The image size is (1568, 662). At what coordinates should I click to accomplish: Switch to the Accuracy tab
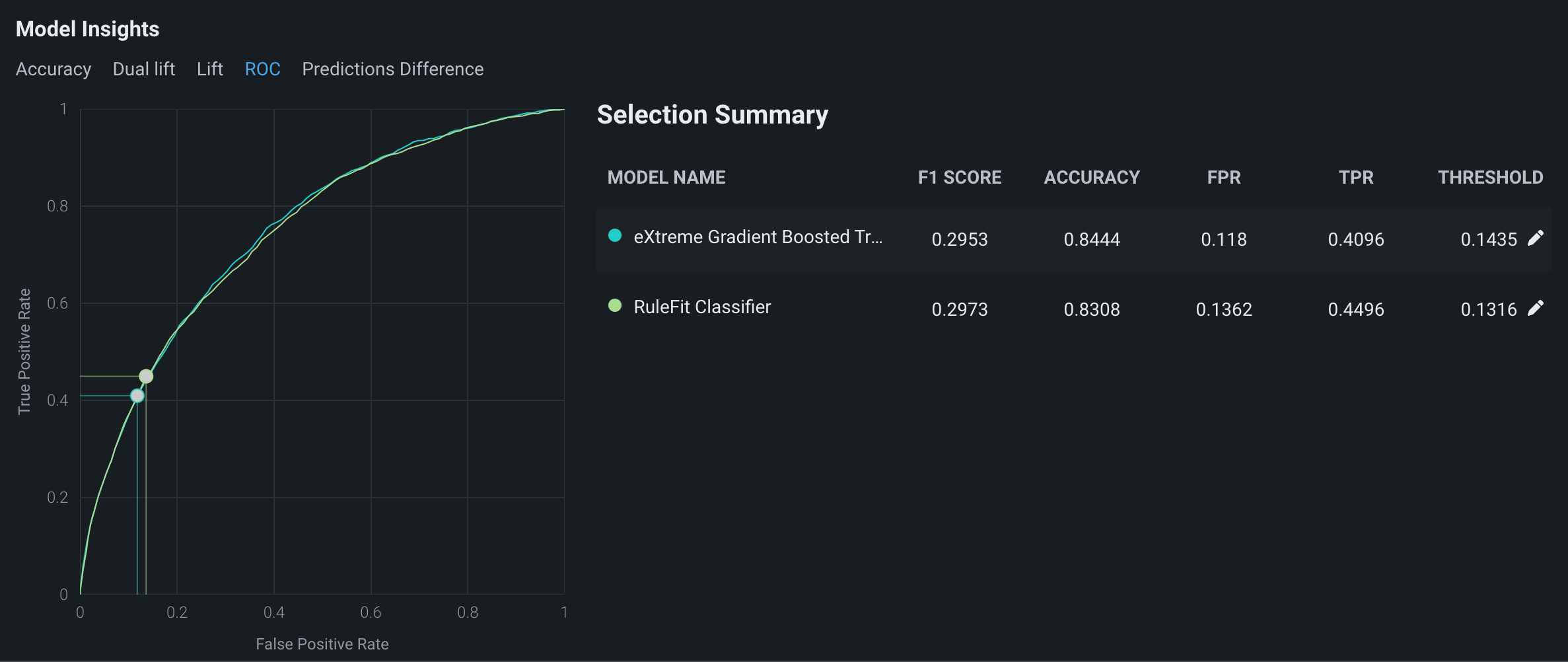click(x=53, y=69)
